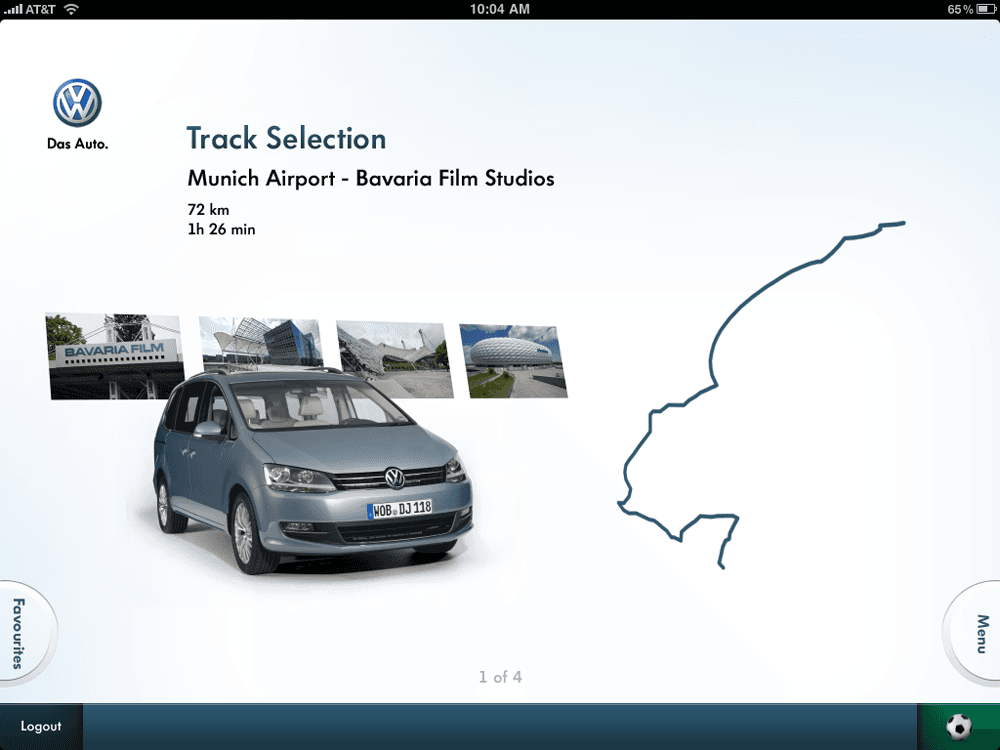Tap the 'Munich Airport - Bavaria Film Studios' title
This screenshot has height=750, width=1000.
(x=371, y=179)
